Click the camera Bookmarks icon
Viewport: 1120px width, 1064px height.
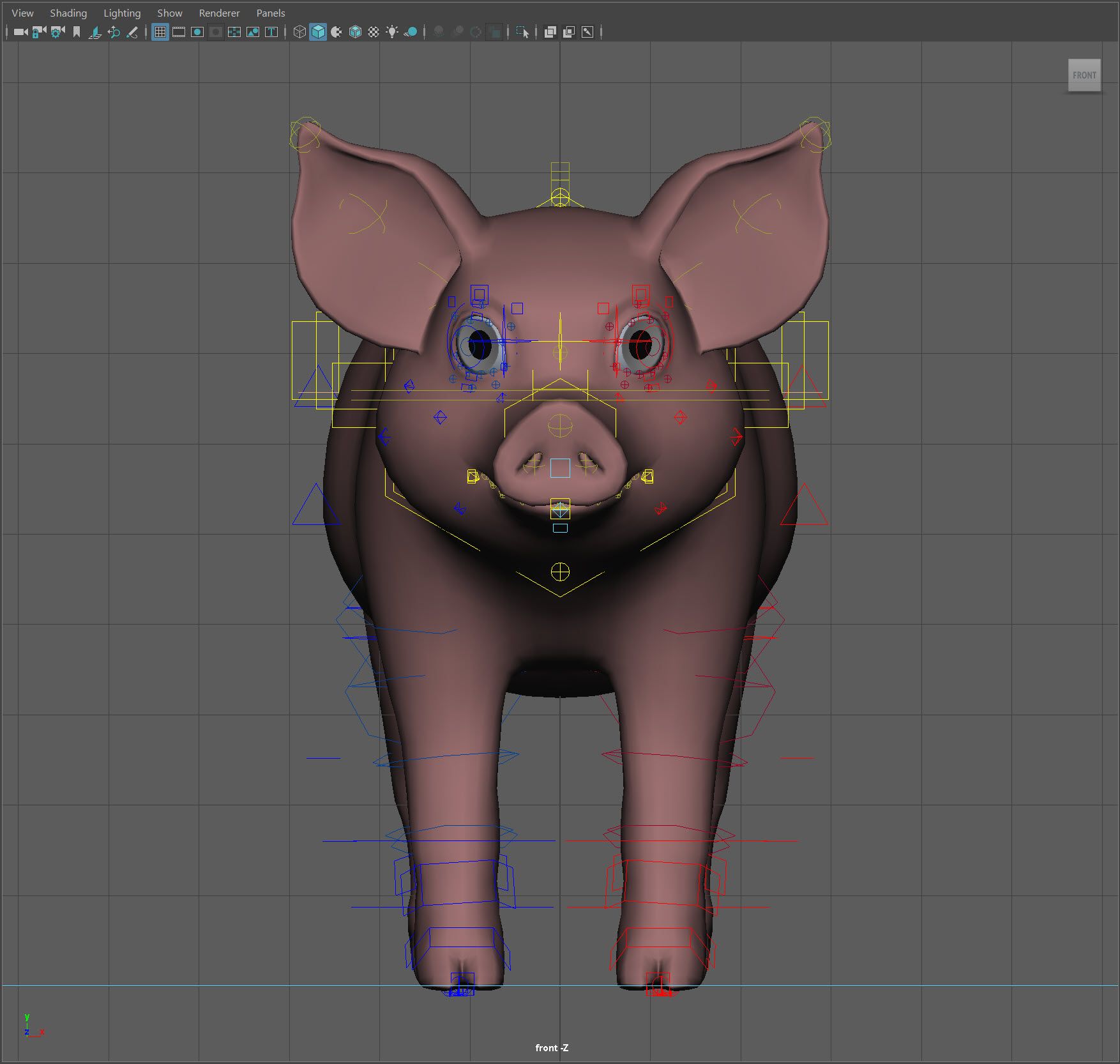click(x=77, y=32)
